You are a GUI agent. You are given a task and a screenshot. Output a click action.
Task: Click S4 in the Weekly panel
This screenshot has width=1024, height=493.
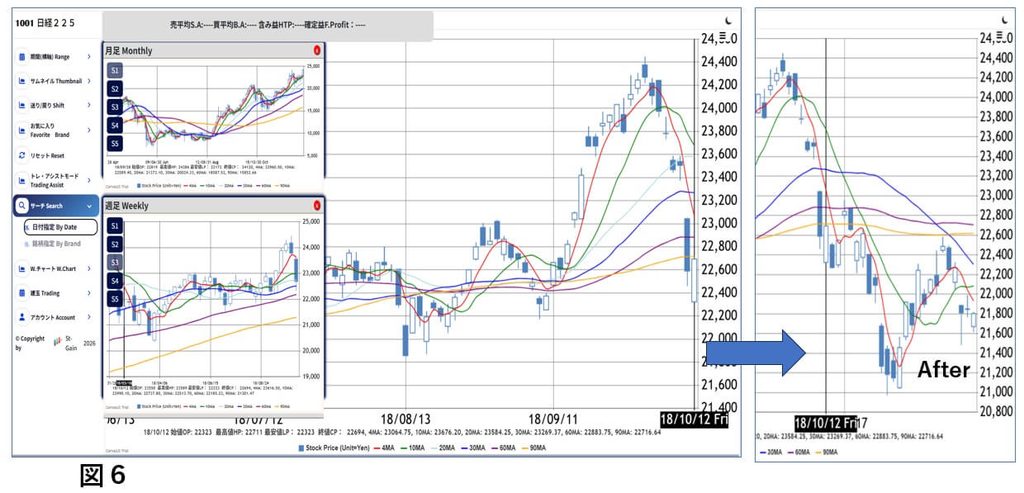coord(115,281)
